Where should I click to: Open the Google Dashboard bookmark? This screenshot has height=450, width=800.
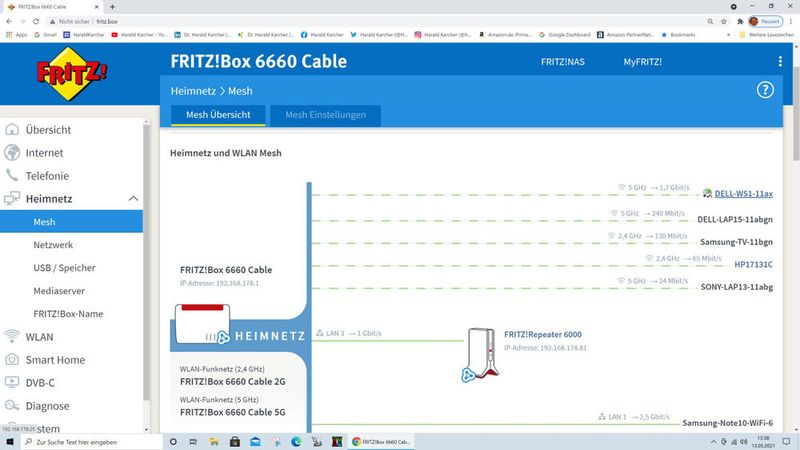[564, 35]
